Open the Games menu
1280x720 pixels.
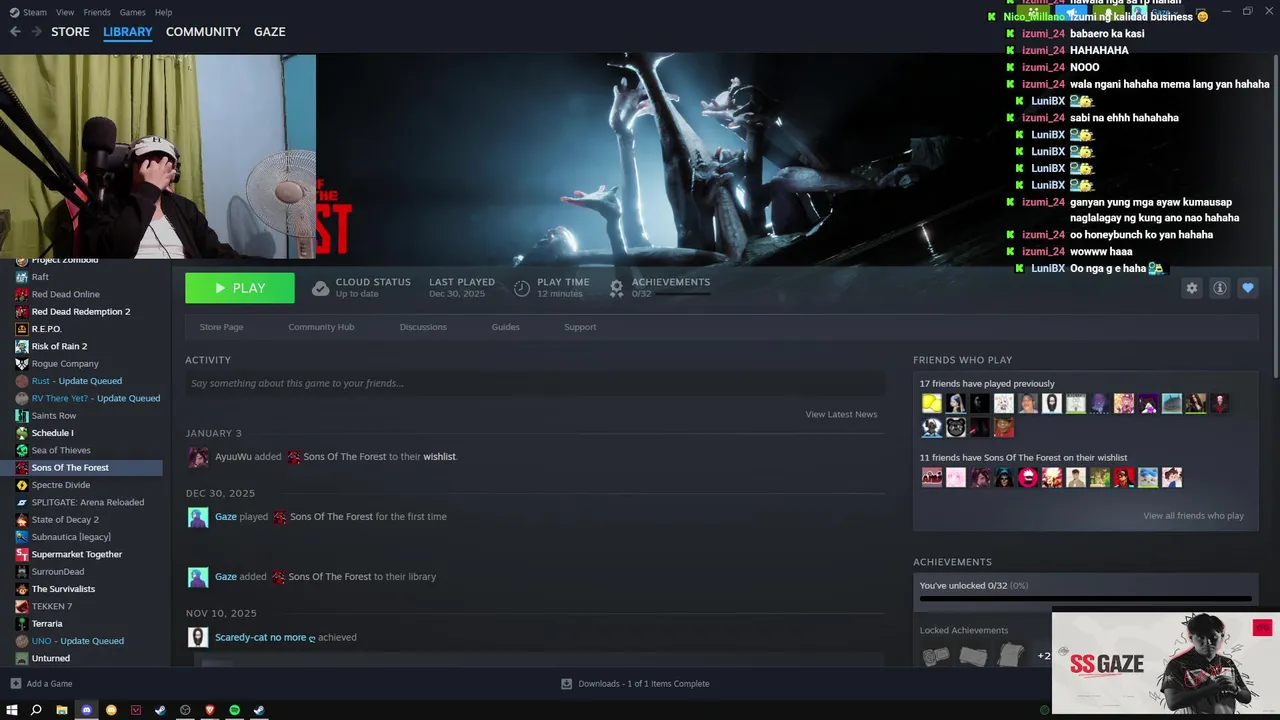(x=132, y=12)
